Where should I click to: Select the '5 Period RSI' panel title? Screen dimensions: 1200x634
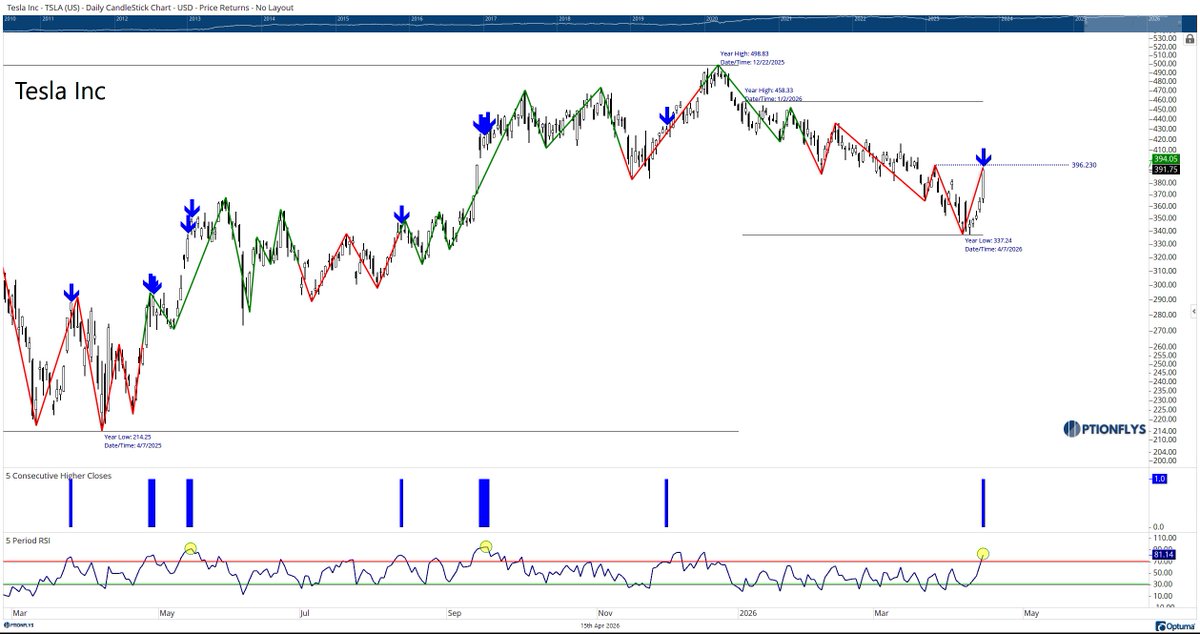tap(28, 541)
